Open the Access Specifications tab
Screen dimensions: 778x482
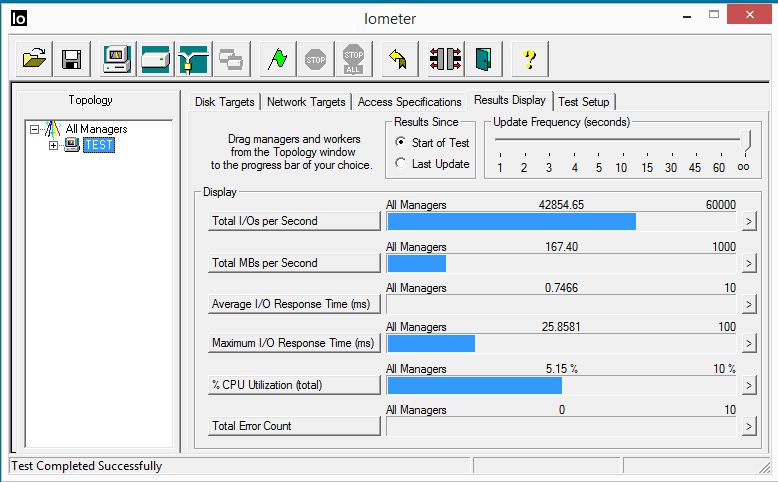coord(409,102)
